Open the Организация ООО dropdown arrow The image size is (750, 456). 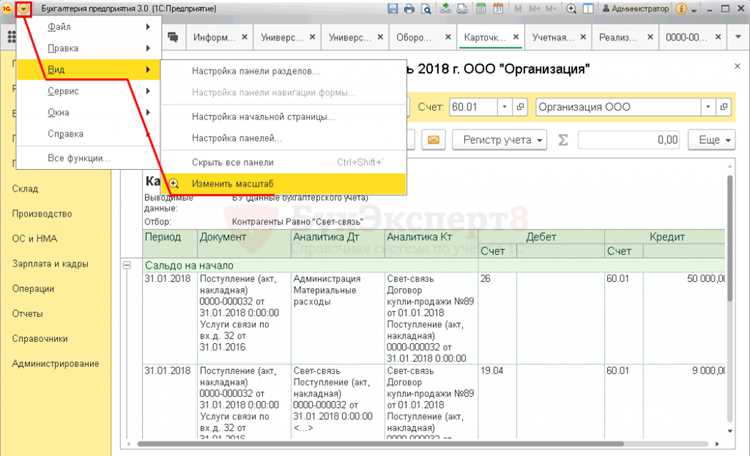pos(708,107)
